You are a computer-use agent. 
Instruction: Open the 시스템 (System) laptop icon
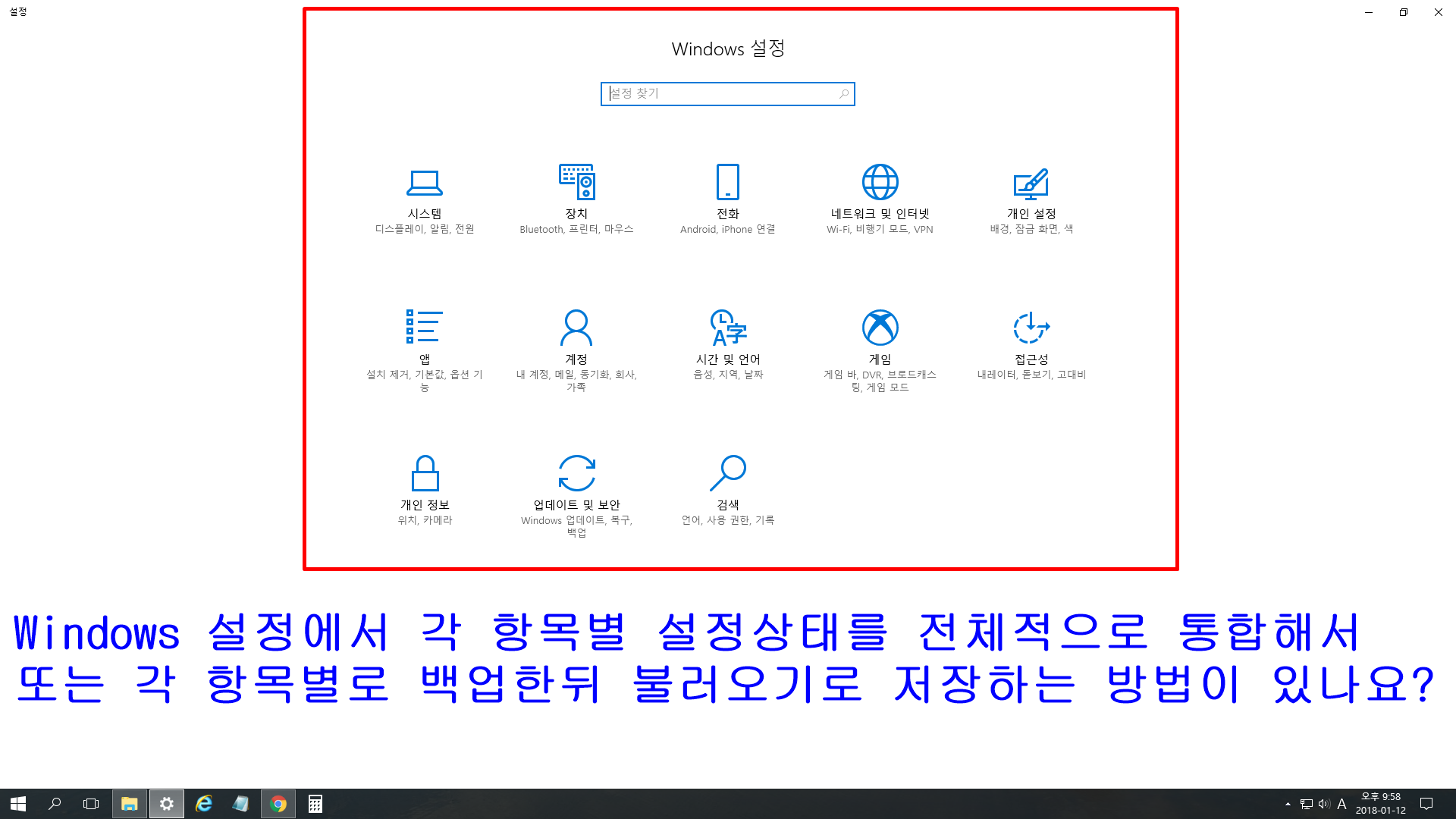pos(425,182)
